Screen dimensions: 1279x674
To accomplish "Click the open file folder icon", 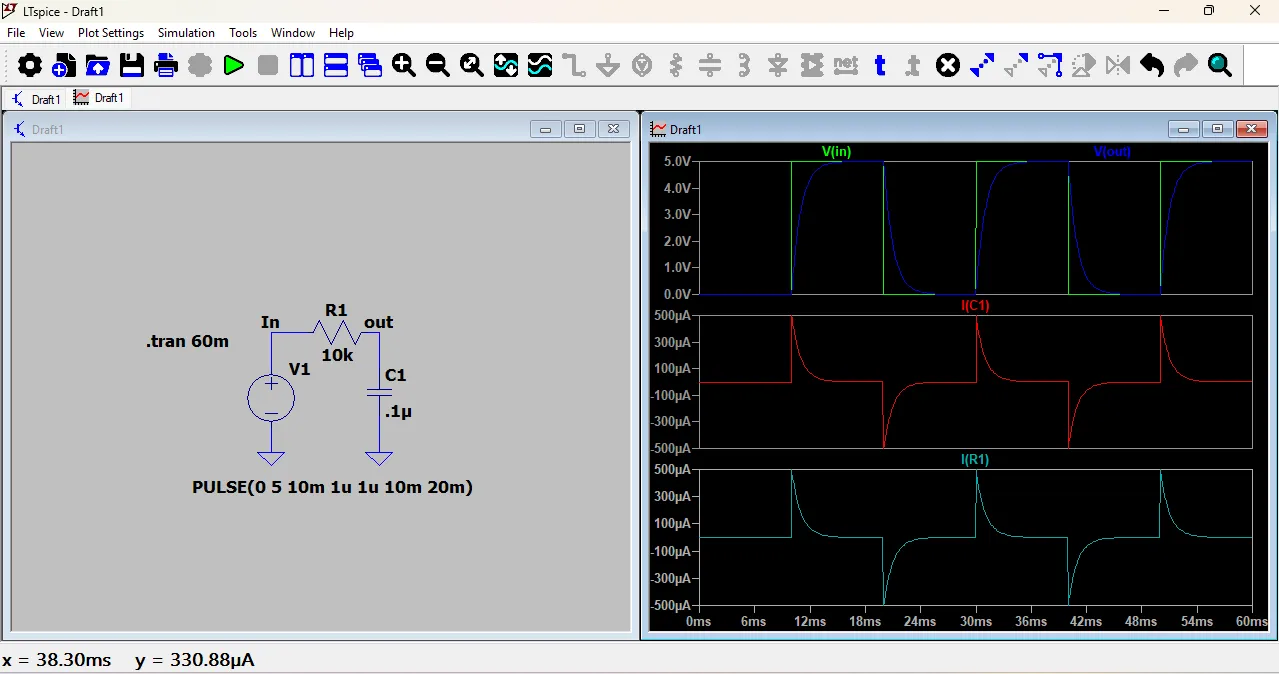I will point(98,66).
